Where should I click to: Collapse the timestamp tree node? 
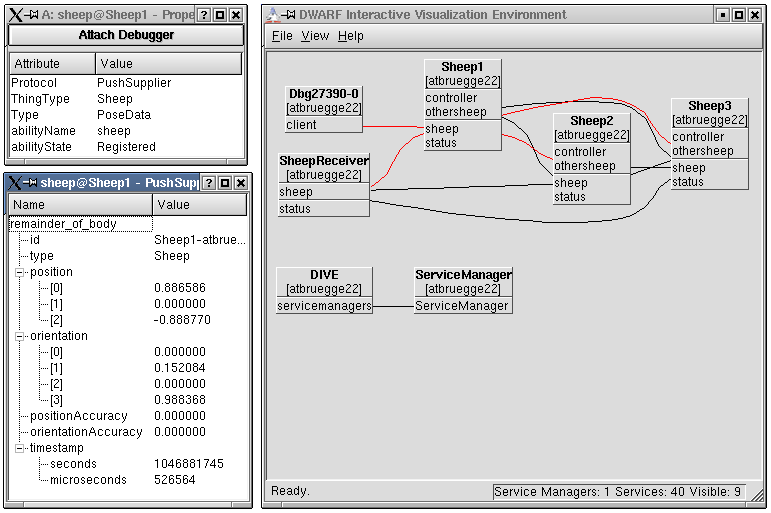point(19,448)
